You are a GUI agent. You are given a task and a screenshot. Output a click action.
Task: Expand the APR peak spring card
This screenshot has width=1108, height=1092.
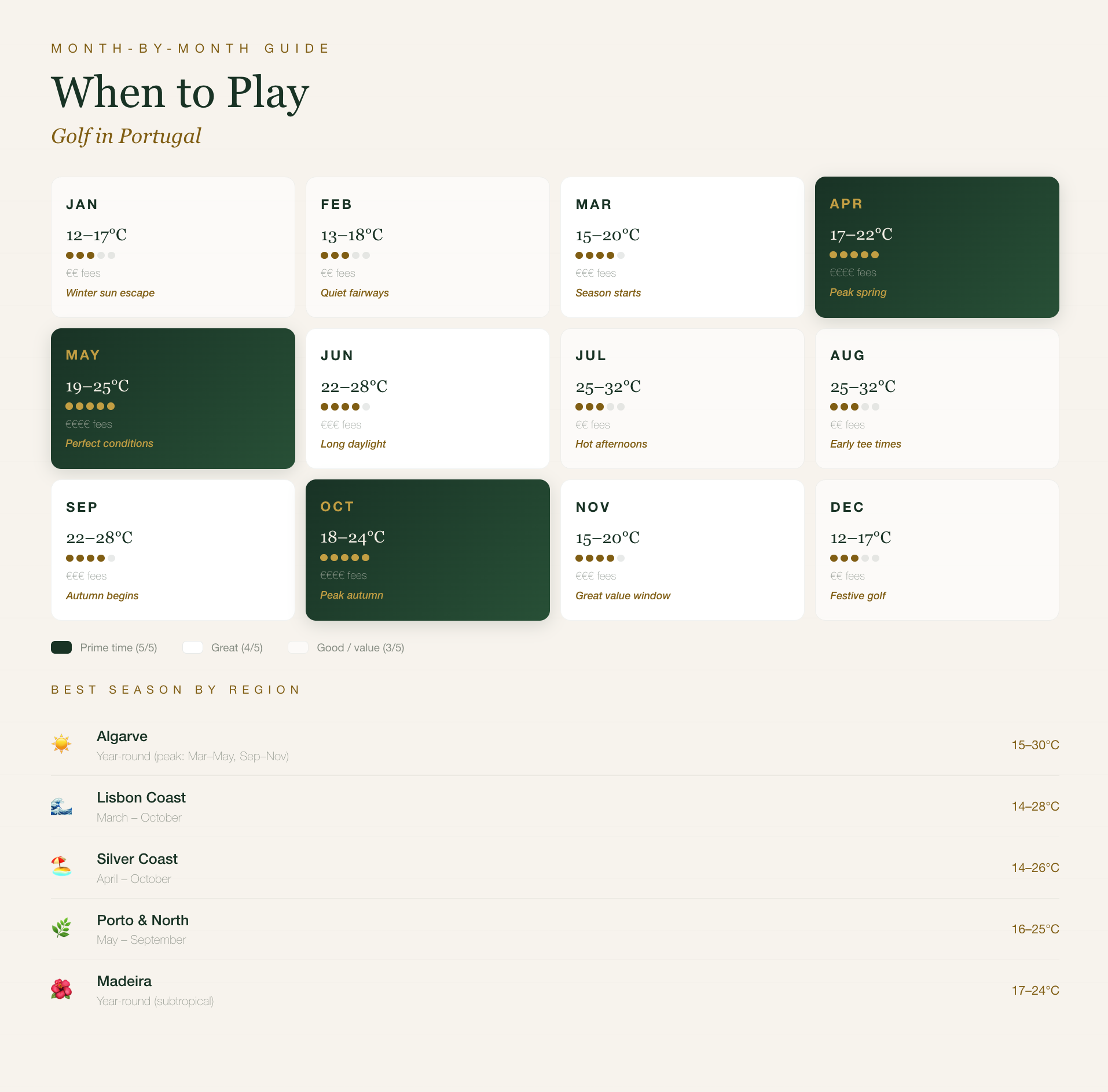point(937,247)
